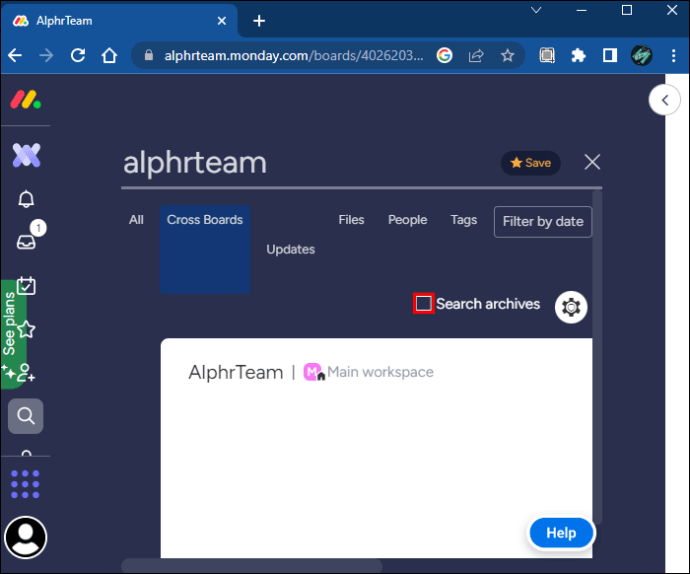Close the AlphrTeam browser tab

[x=222, y=21]
